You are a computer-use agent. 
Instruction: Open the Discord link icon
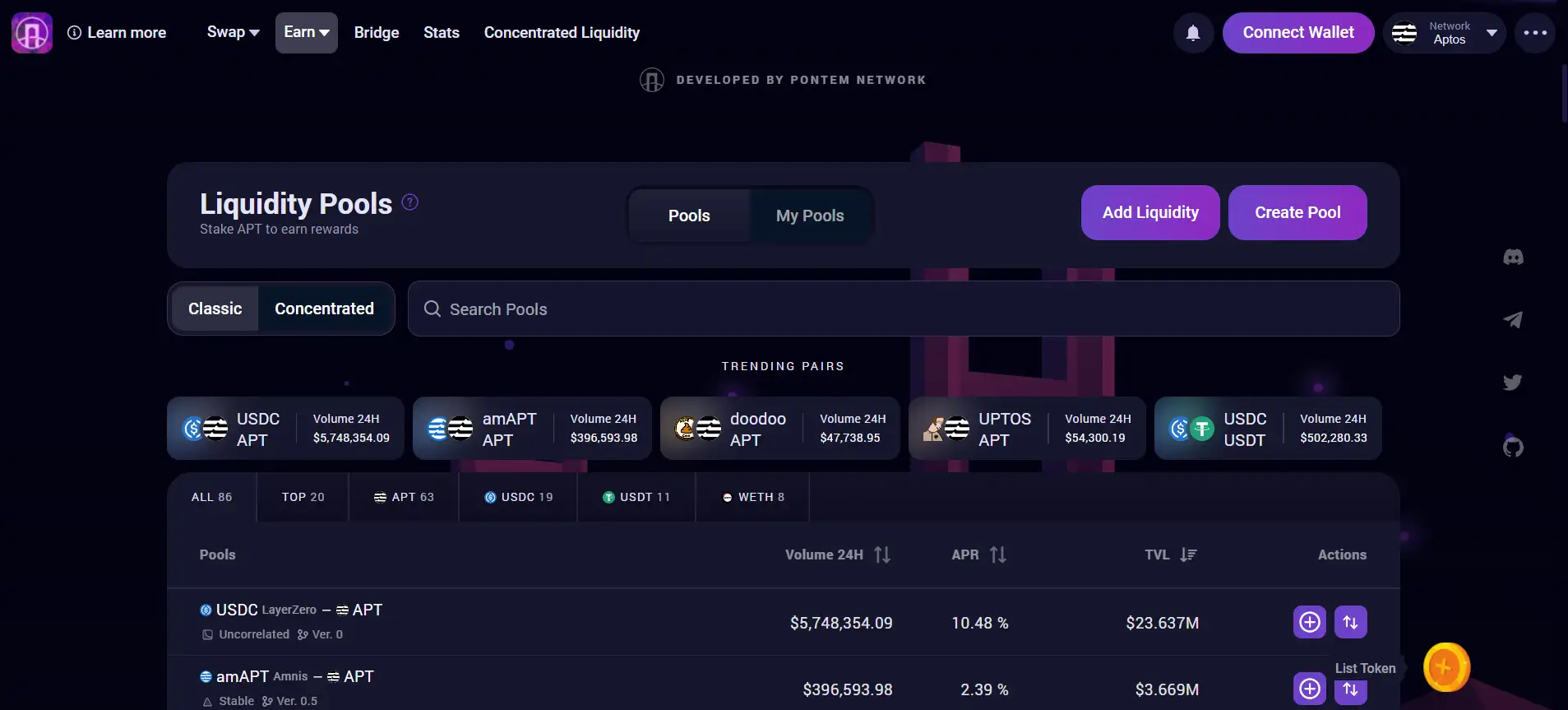(1513, 258)
